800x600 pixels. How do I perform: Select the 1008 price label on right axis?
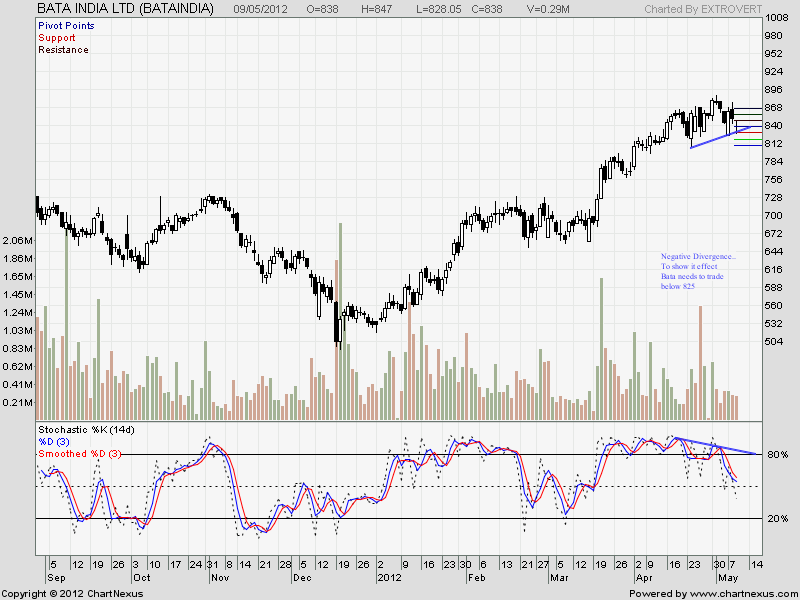[x=777, y=18]
